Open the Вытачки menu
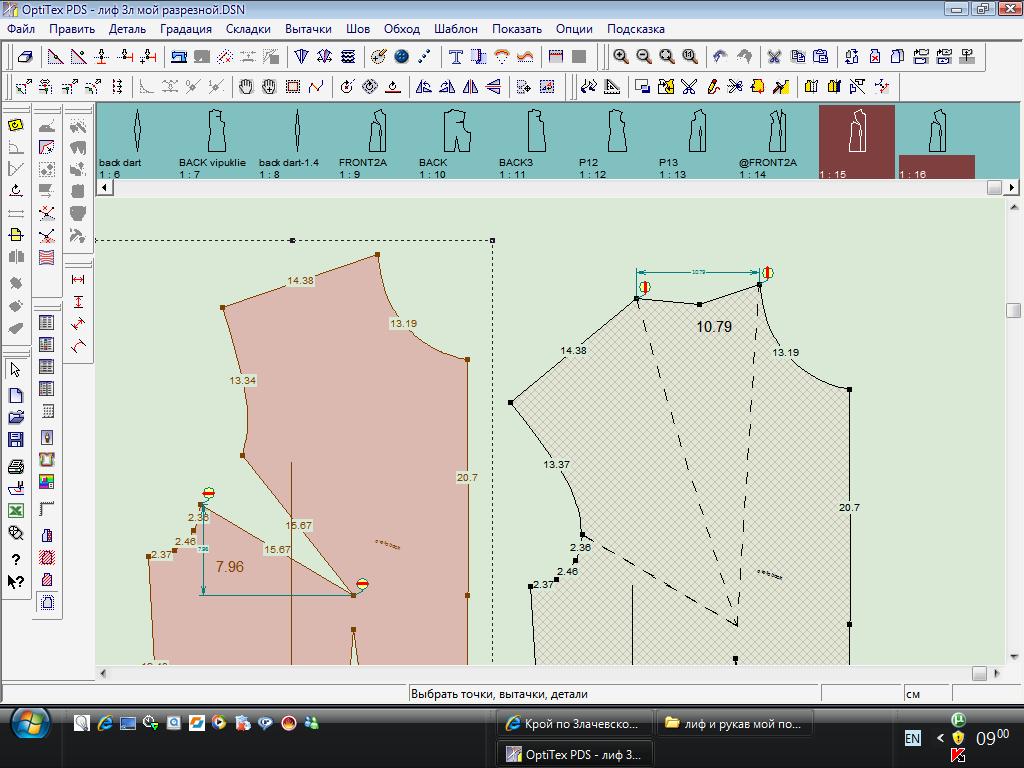This screenshot has height=768, width=1024. tap(308, 29)
